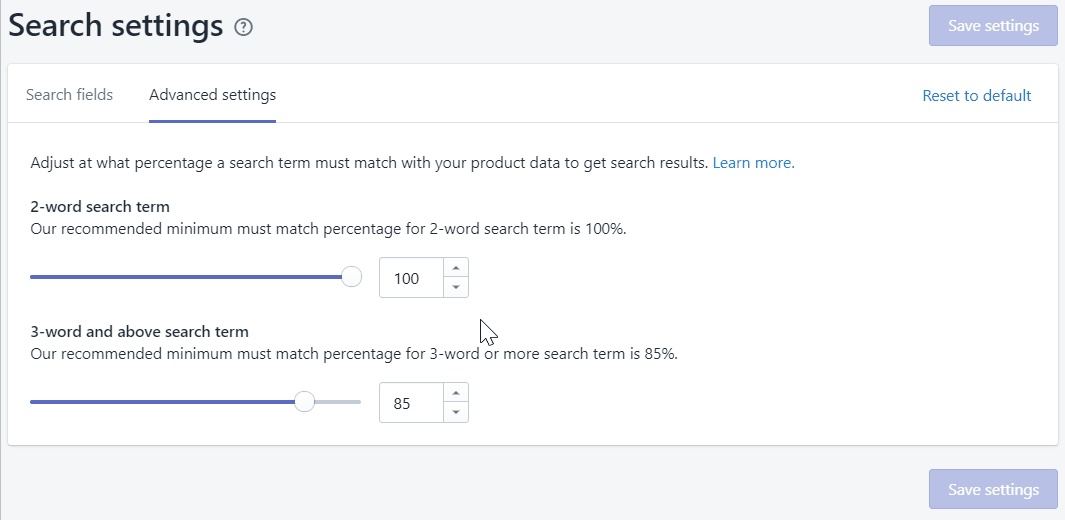1065x520 pixels.
Task: Click the "3-word and above search term" label
Action: point(139,331)
